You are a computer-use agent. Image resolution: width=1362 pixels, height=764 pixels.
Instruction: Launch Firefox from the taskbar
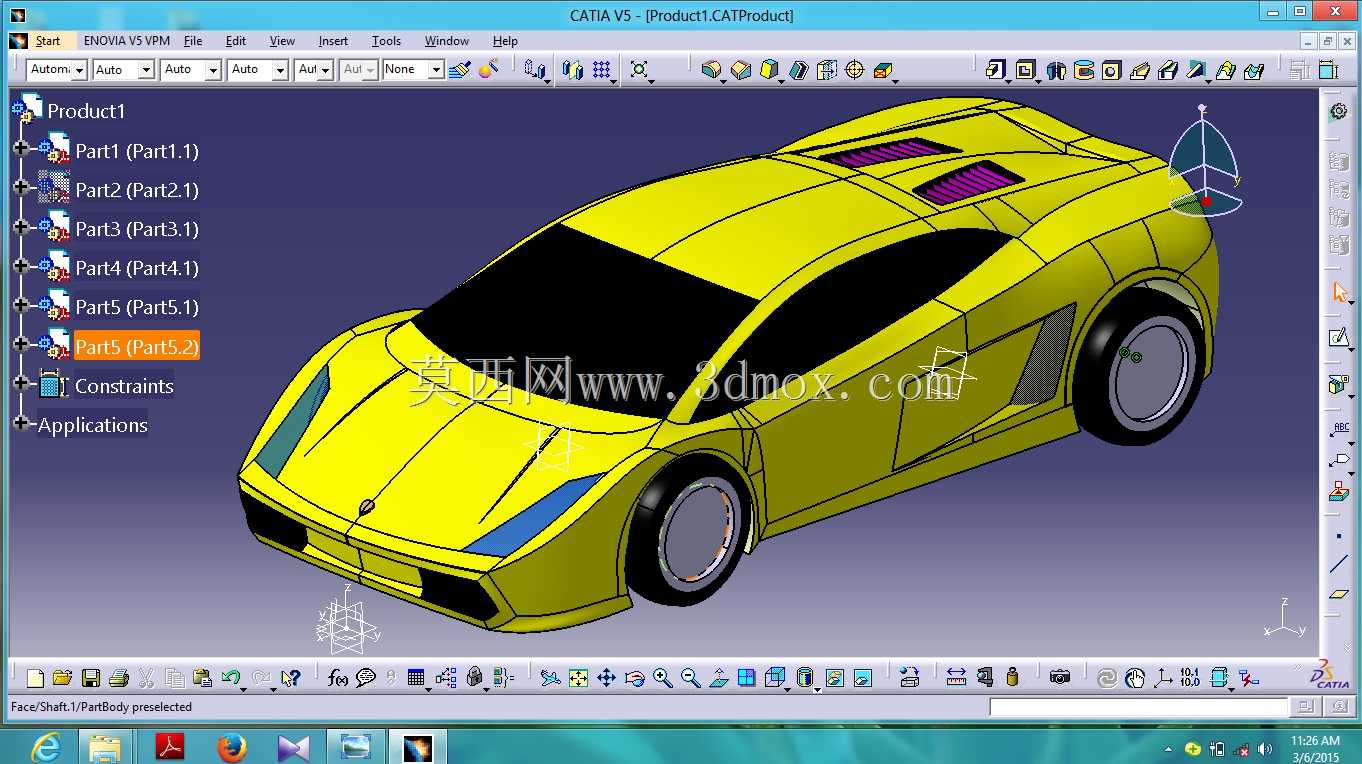[x=232, y=747]
